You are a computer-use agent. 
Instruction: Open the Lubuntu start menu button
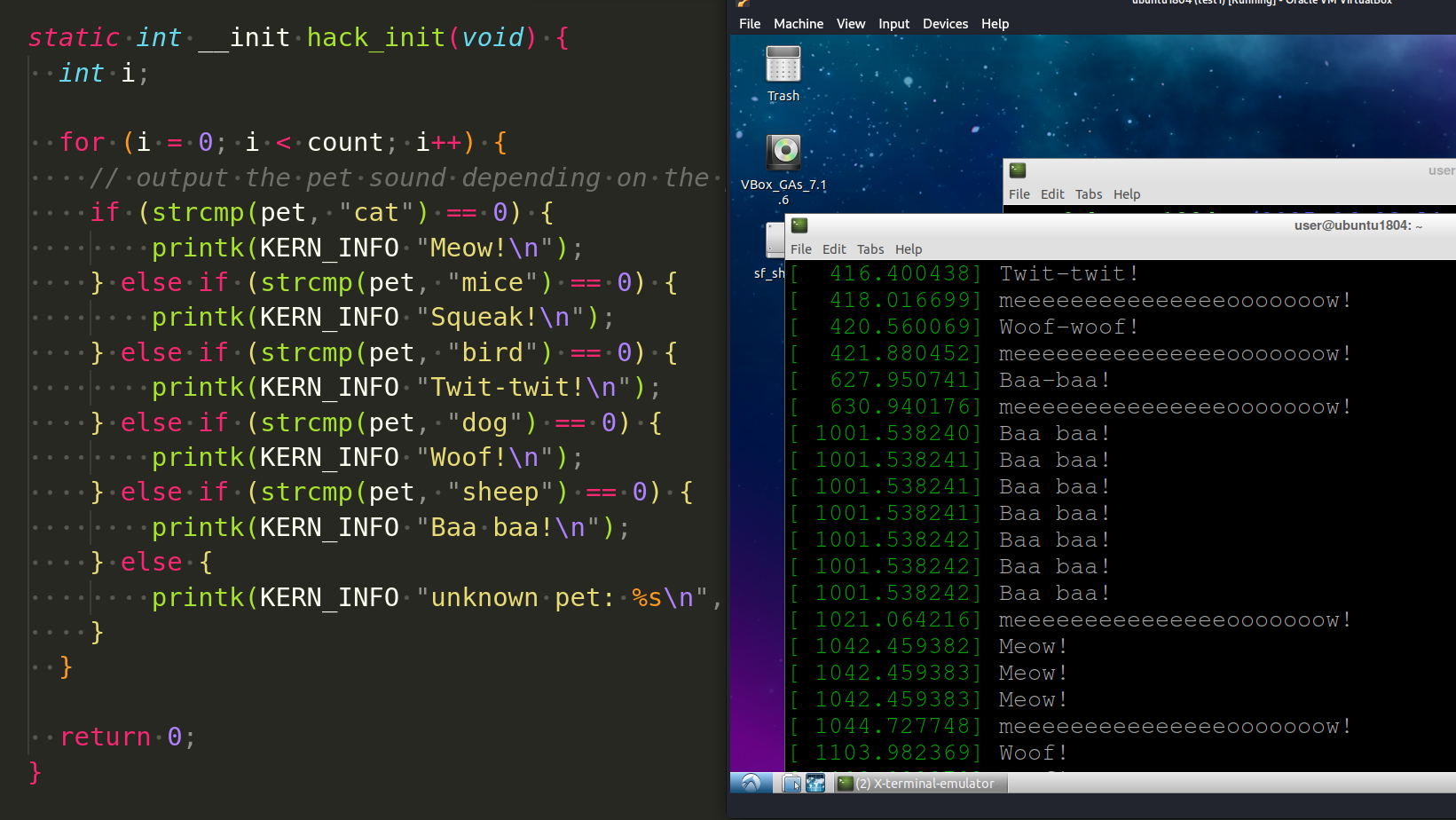point(752,783)
